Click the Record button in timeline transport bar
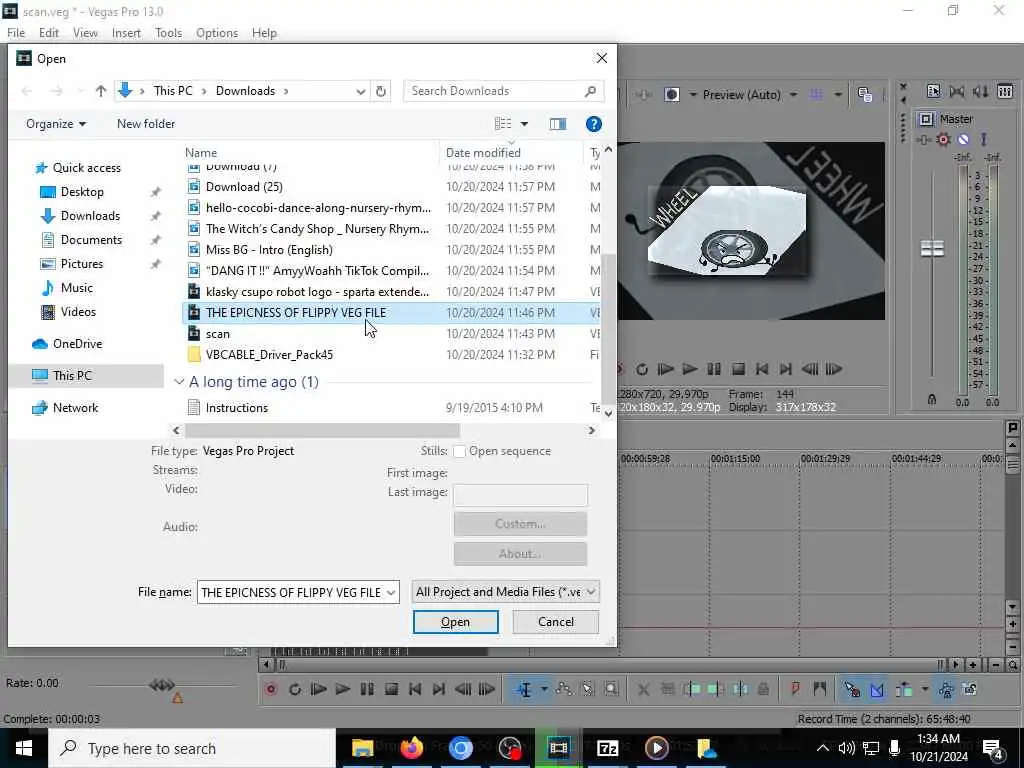 point(271,689)
